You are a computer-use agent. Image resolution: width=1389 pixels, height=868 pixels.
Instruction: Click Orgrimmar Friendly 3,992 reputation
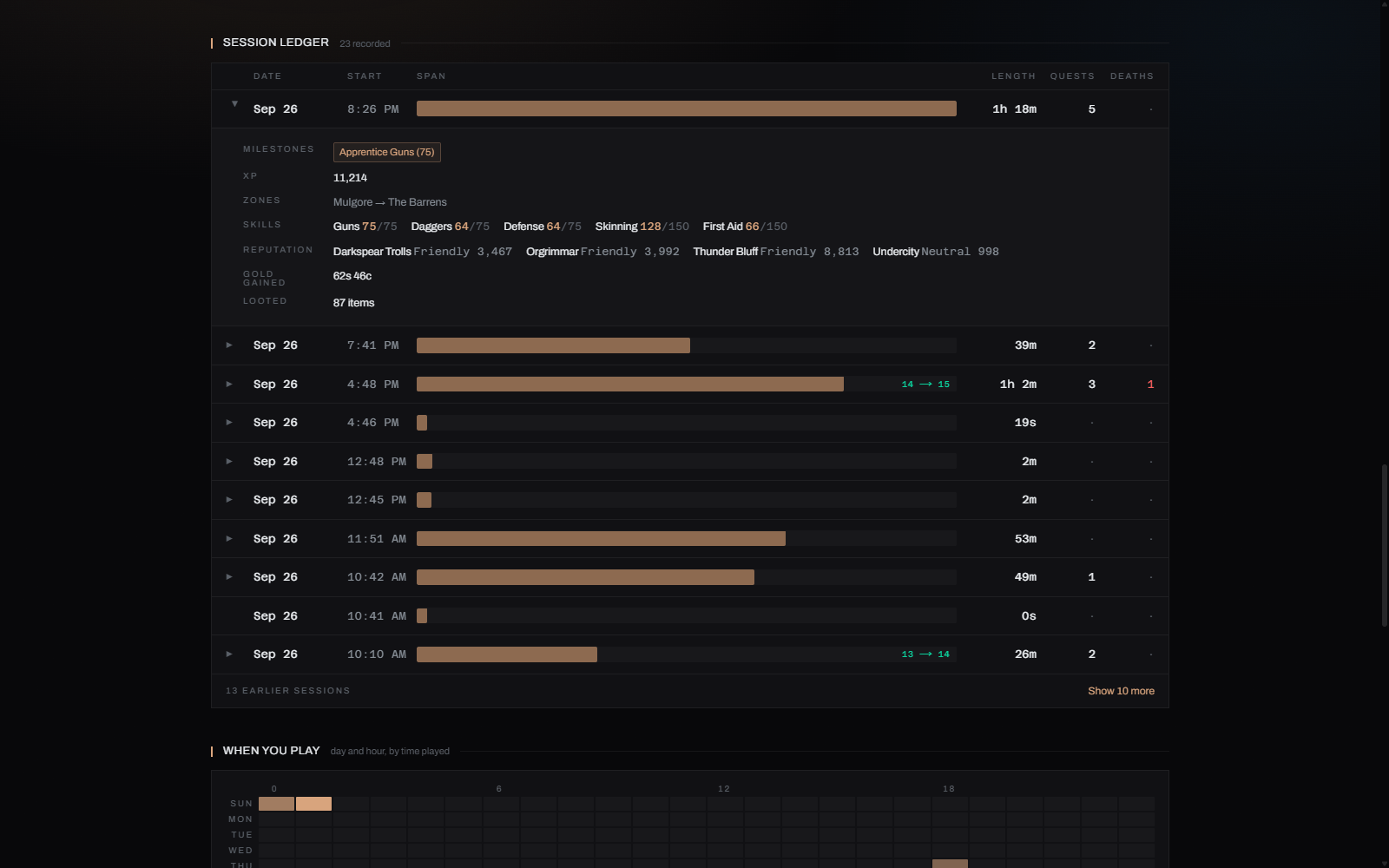(x=602, y=252)
